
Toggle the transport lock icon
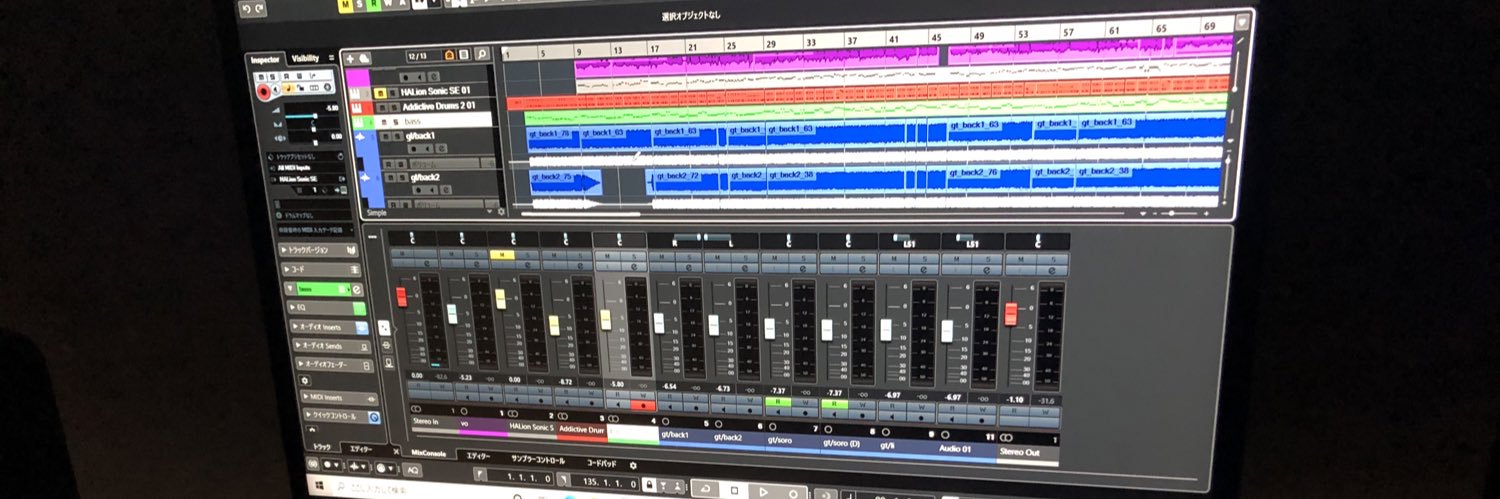pyautogui.click(x=651, y=485)
